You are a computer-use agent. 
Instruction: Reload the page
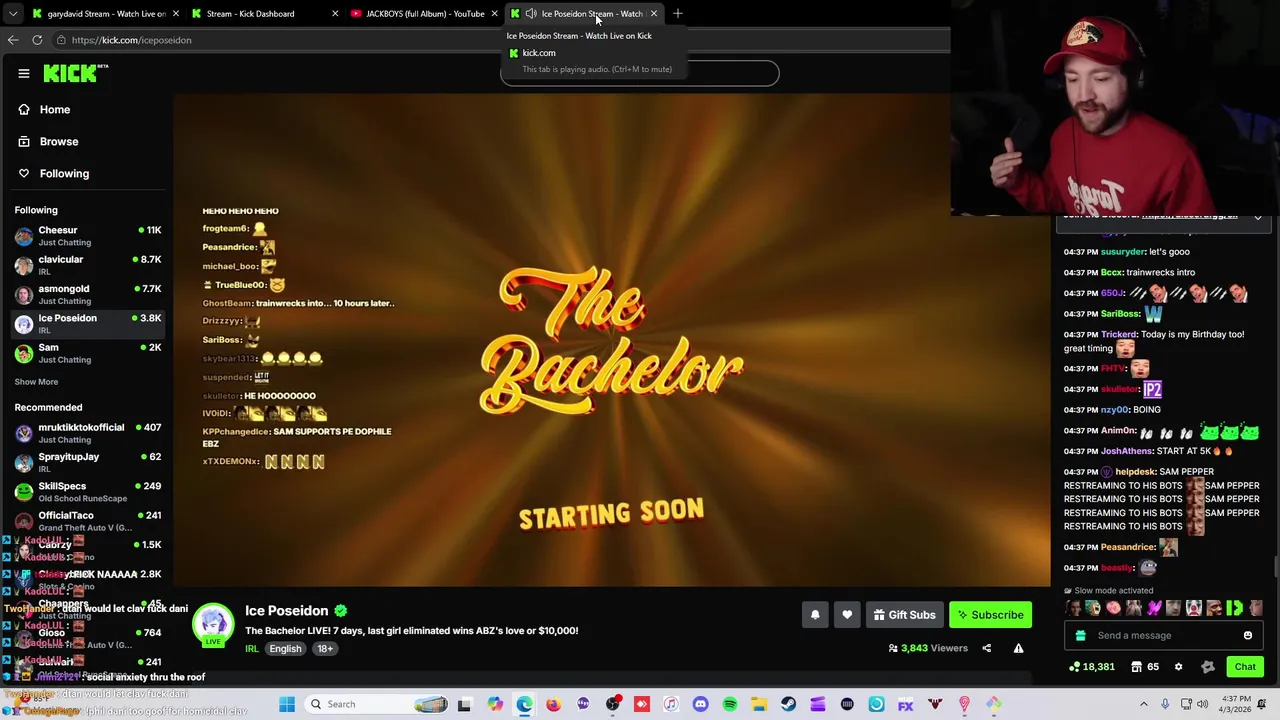37,40
